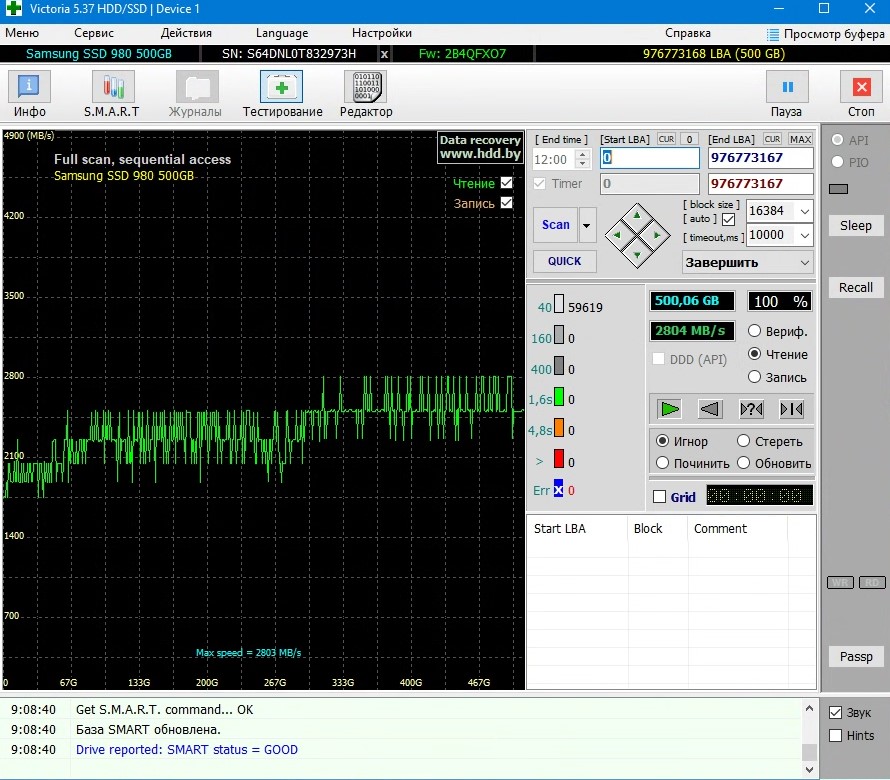Click the right arrow of the navigation diamond
The width and height of the screenshot is (890, 780).
657,235
